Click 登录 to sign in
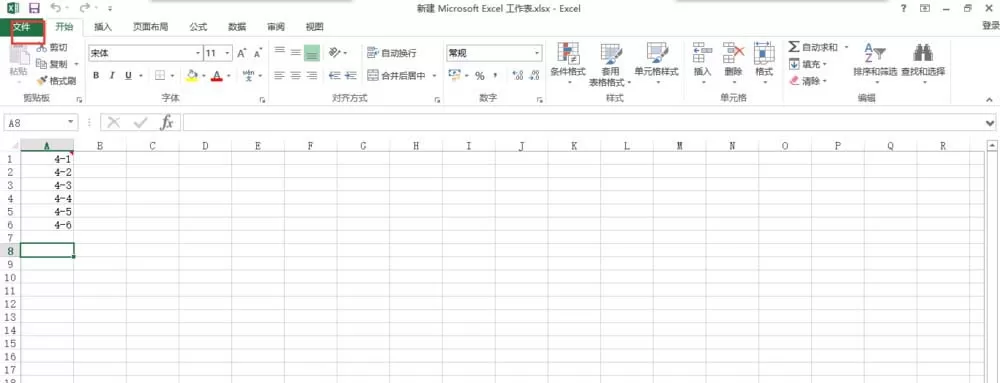 [x=990, y=25]
